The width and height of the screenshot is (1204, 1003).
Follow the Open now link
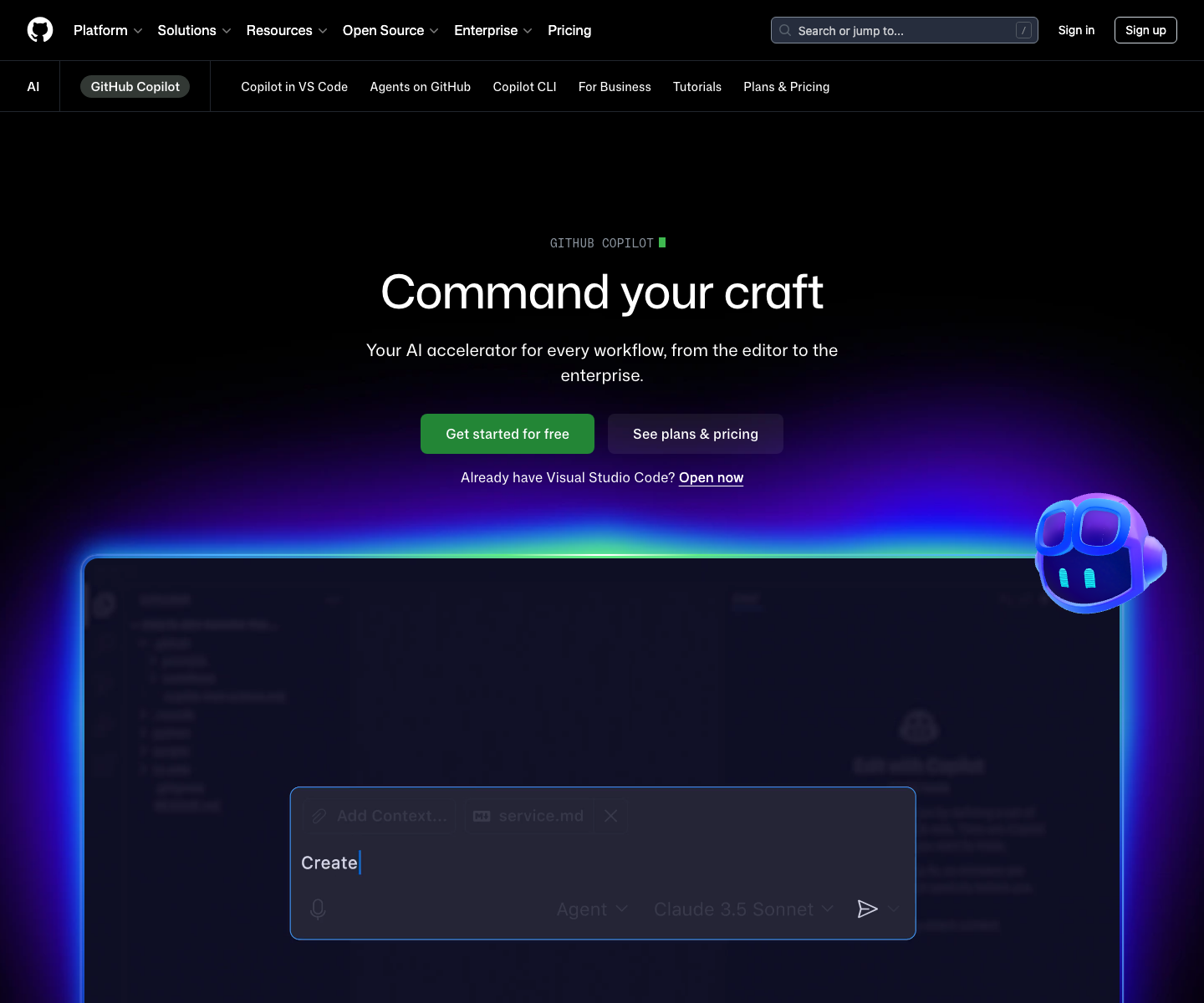tap(711, 477)
